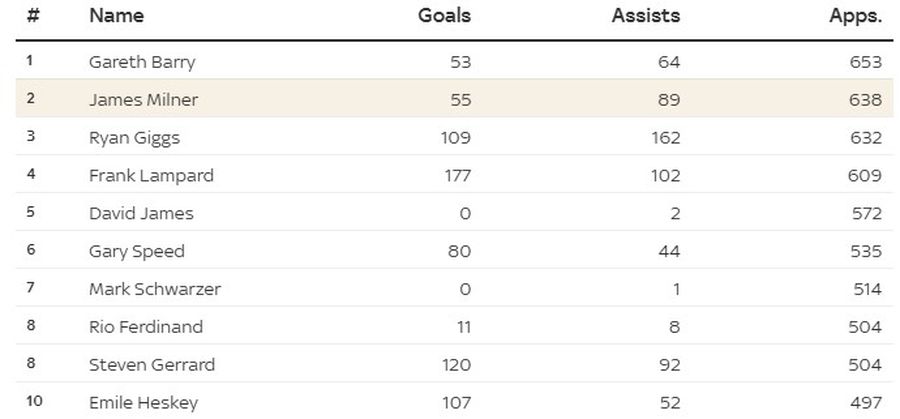This screenshot has height=419, width=900.
Task: Open Gareth Barry's player name
Action: pos(142,62)
